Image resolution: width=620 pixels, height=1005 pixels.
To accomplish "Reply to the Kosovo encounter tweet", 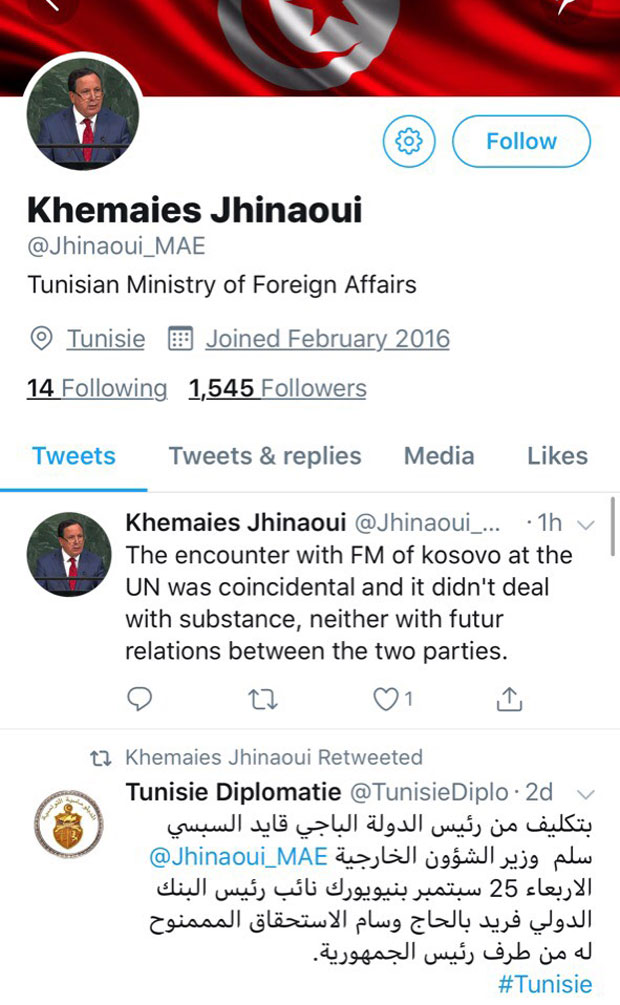I will [141, 700].
